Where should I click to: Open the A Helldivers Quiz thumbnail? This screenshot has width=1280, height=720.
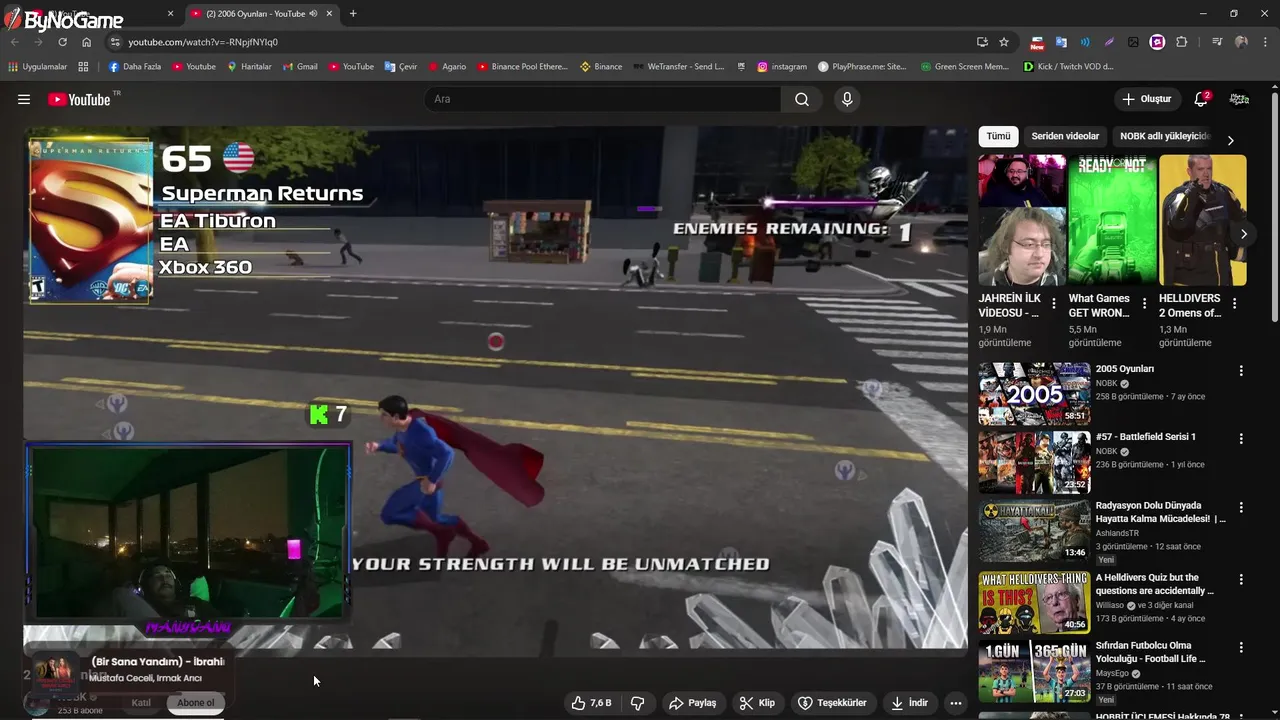pyautogui.click(x=1034, y=603)
